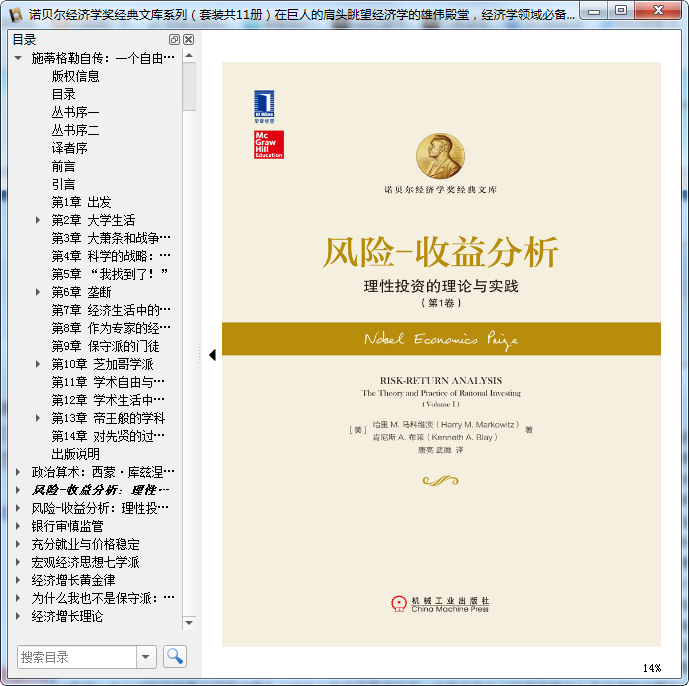Select 第12章 学术生活中…
The image size is (689, 686).
(x=108, y=400)
